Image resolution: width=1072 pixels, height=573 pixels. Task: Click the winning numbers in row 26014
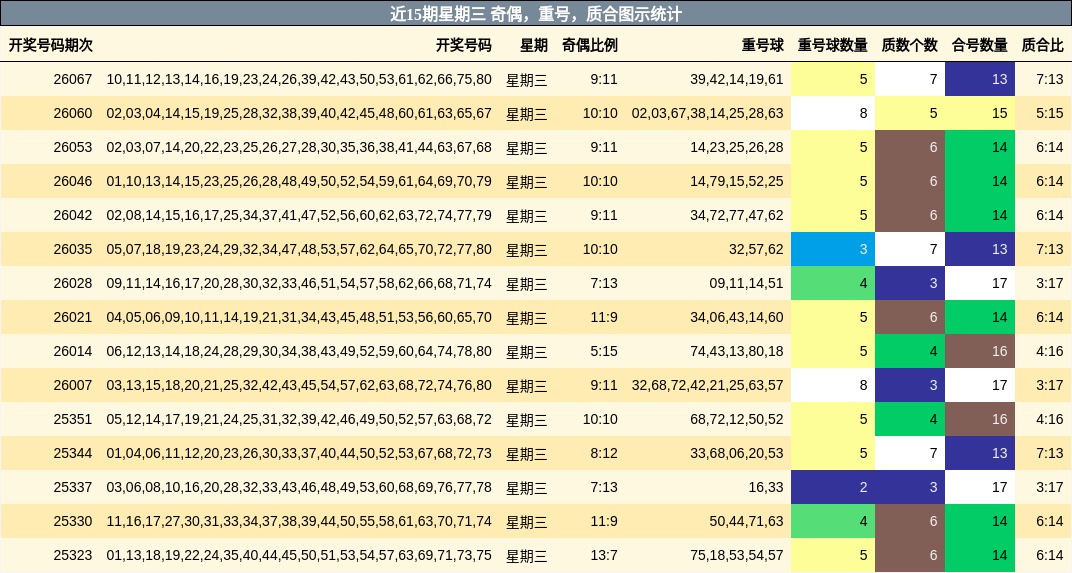[299, 351]
